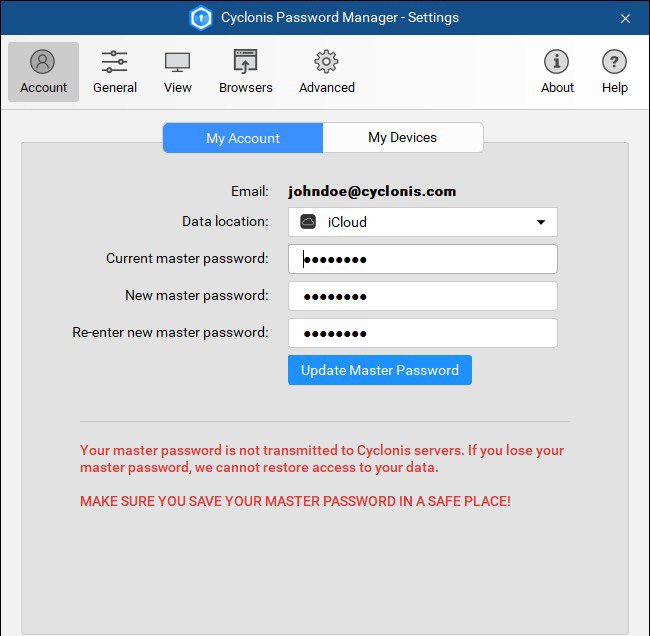Click the red master password warning text

click(322, 459)
